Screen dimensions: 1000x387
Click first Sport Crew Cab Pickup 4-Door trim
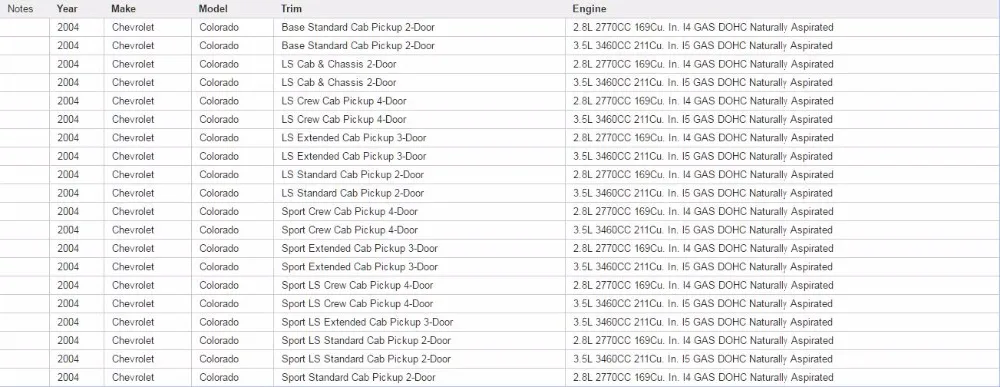349,212
